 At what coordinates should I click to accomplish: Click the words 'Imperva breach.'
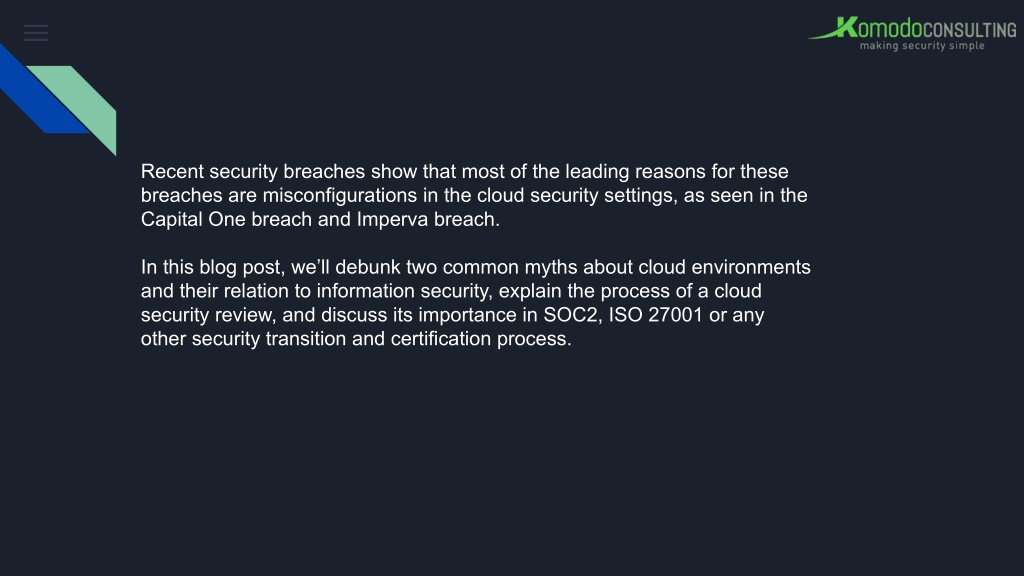pyautogui.click(x=428, y=219)
